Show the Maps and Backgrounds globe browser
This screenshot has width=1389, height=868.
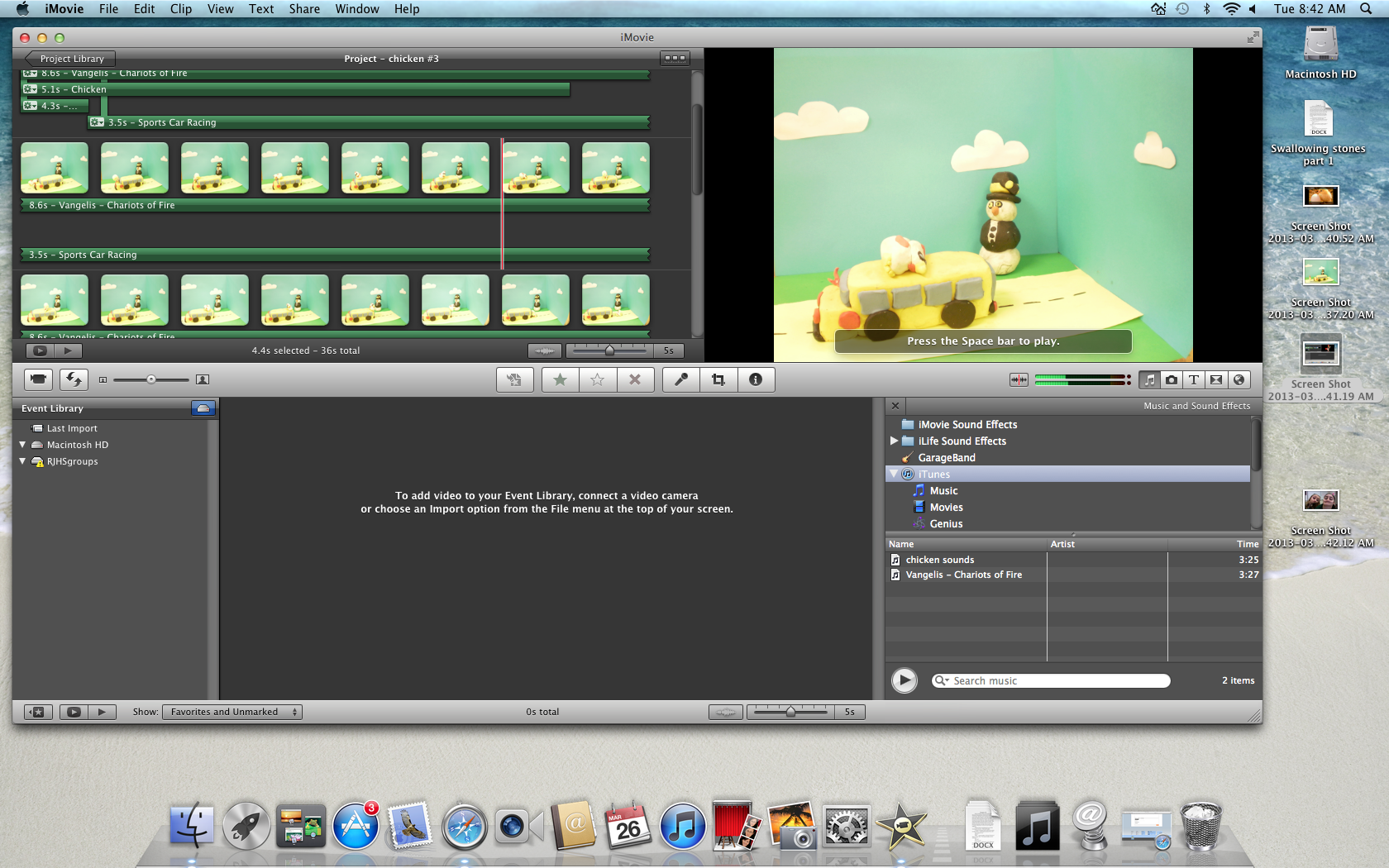[x=1239, y=379]
